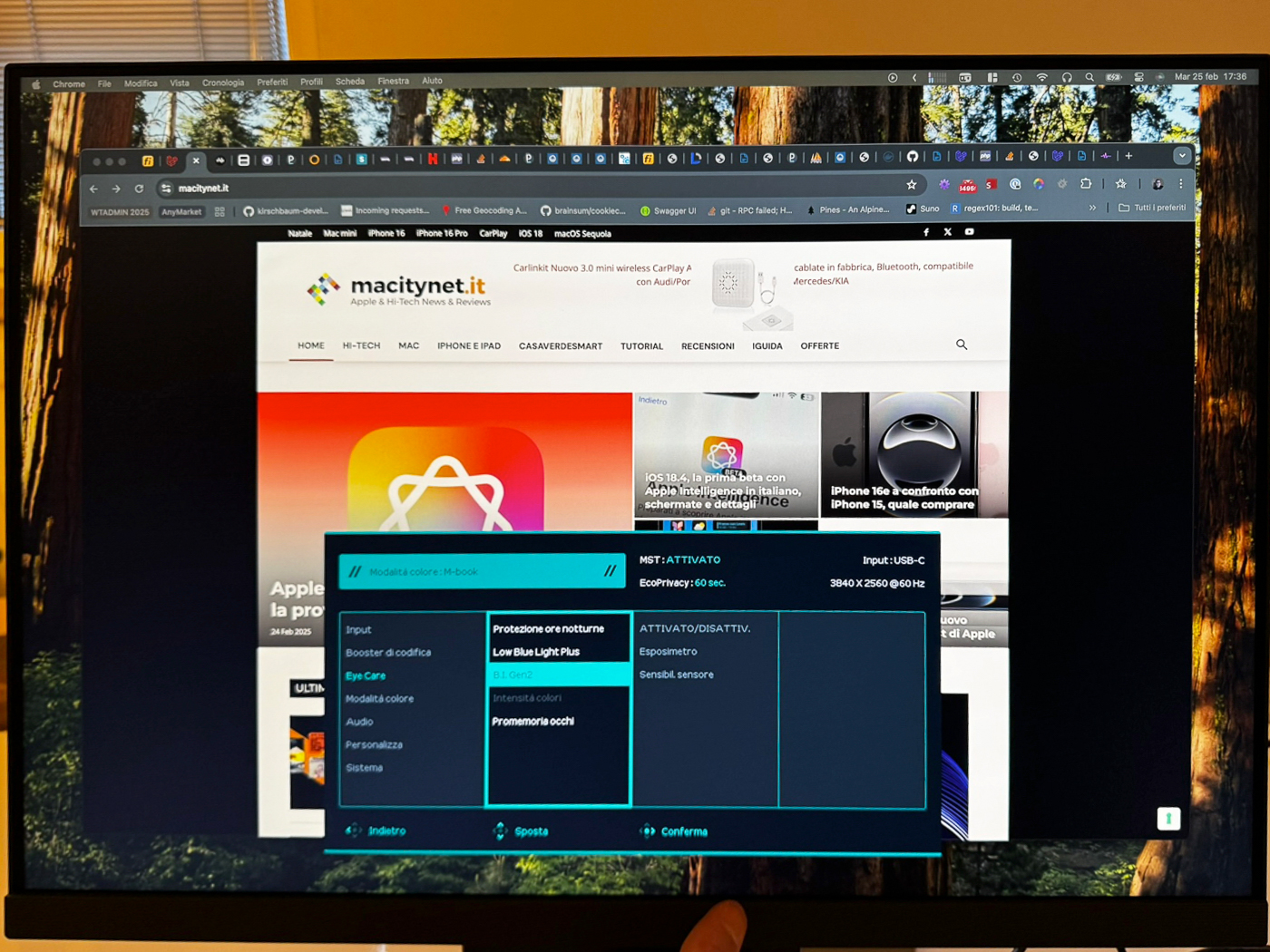Open the AnyMarket bookmark
Viewport: 1270px width, 952px height.
pyautogui.click(x=181, y=212)
